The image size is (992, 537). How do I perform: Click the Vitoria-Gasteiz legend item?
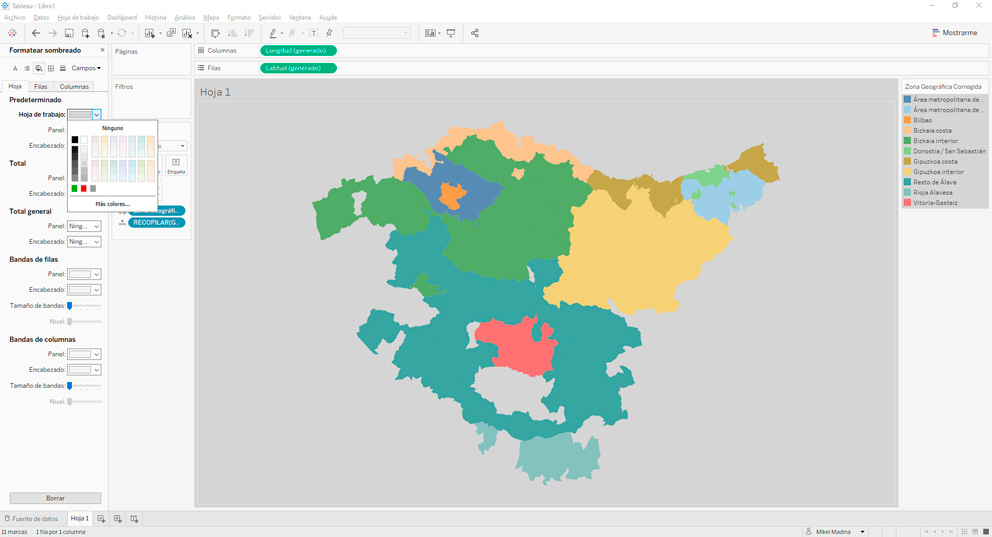[945, 203]
